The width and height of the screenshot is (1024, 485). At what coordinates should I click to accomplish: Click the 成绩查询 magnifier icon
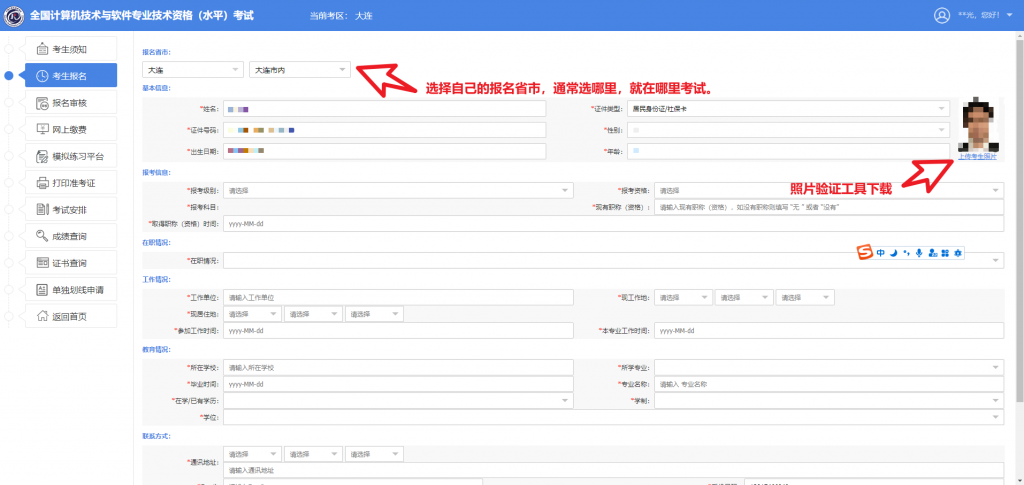point(42,236)
